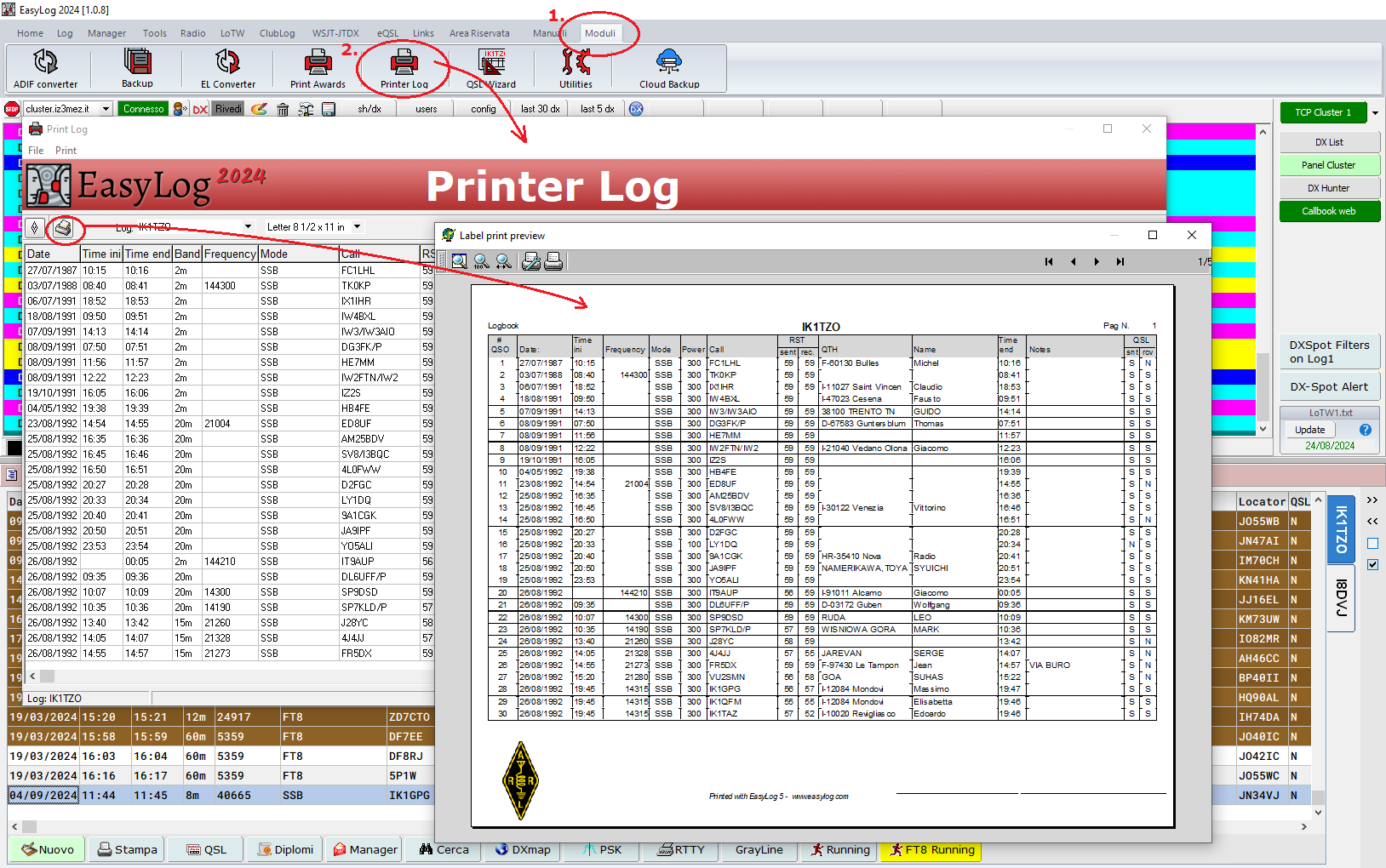
Task: Open the ADIF converter tool
Action: pos(46,68)
